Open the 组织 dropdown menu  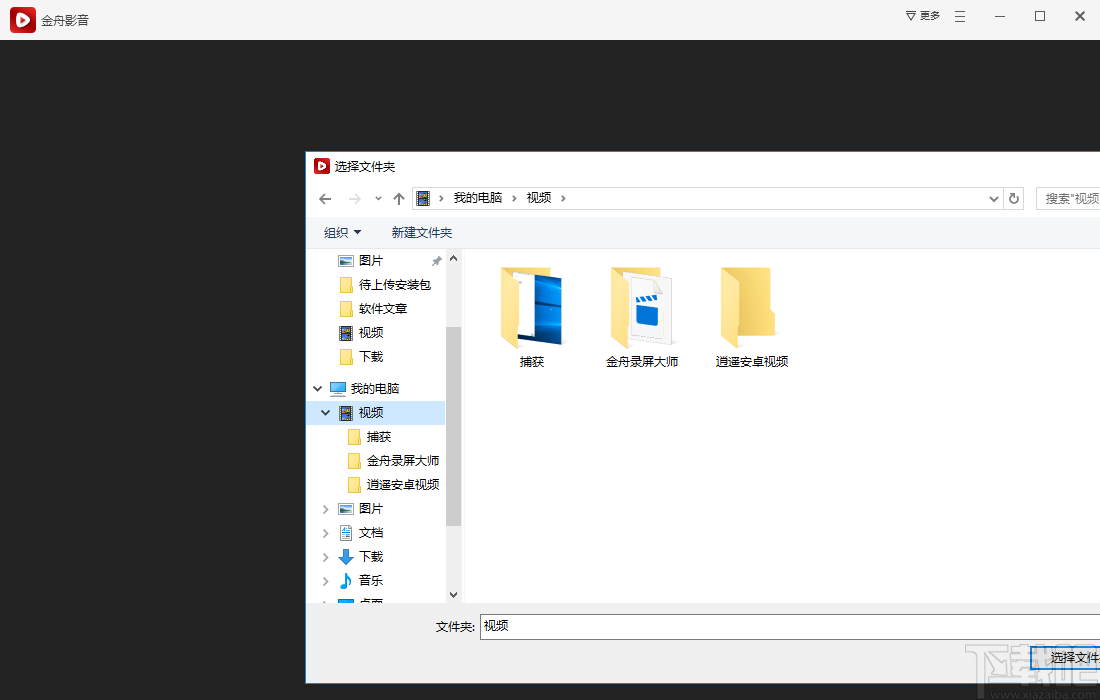pos(342,232)
